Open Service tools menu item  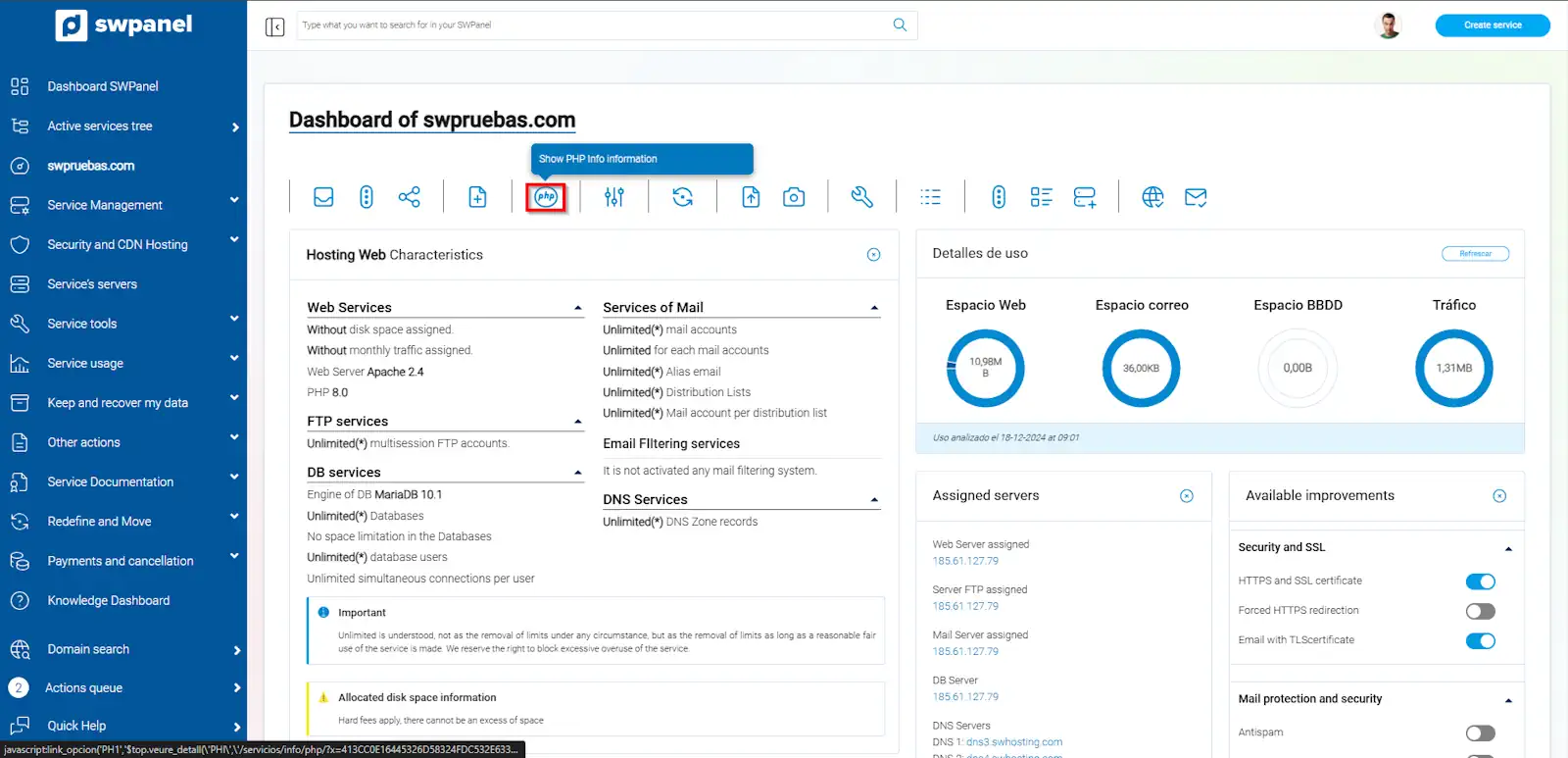coord(82,324)
